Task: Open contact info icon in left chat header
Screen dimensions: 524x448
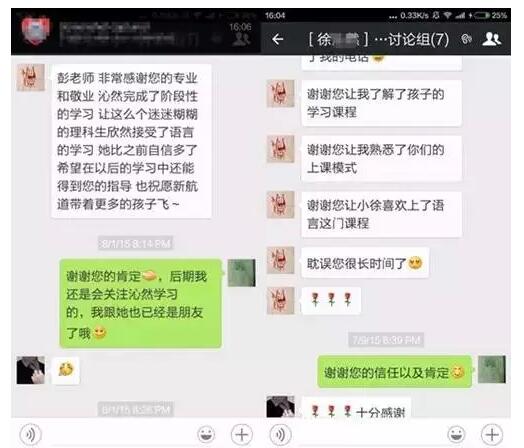Action: point(241,39)
